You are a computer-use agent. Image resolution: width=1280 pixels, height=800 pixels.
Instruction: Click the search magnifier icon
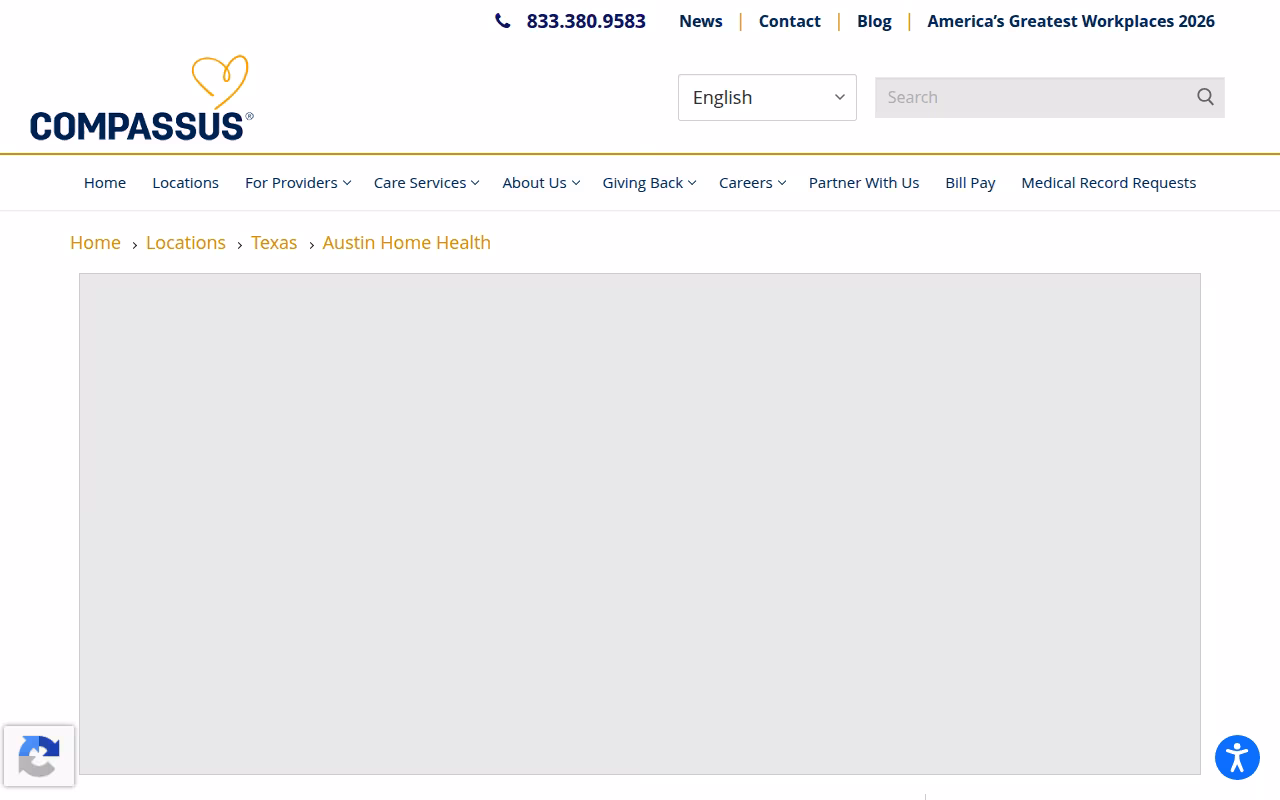[1205, 97]
